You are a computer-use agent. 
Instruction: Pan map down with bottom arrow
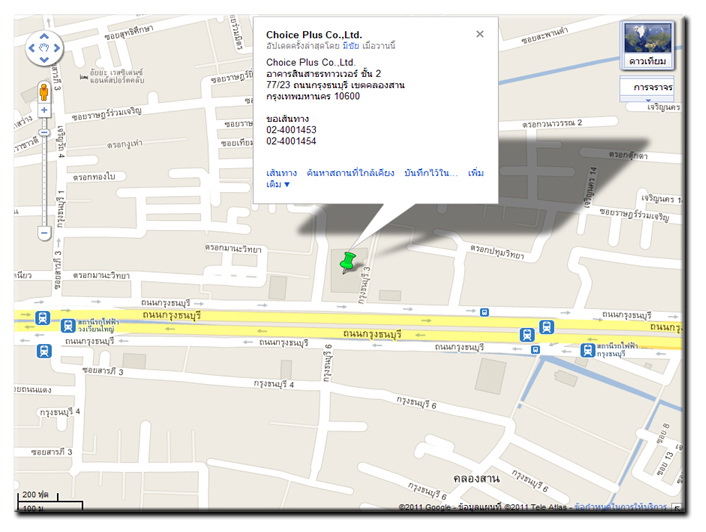pyautogui.click(x=44, y=60)
